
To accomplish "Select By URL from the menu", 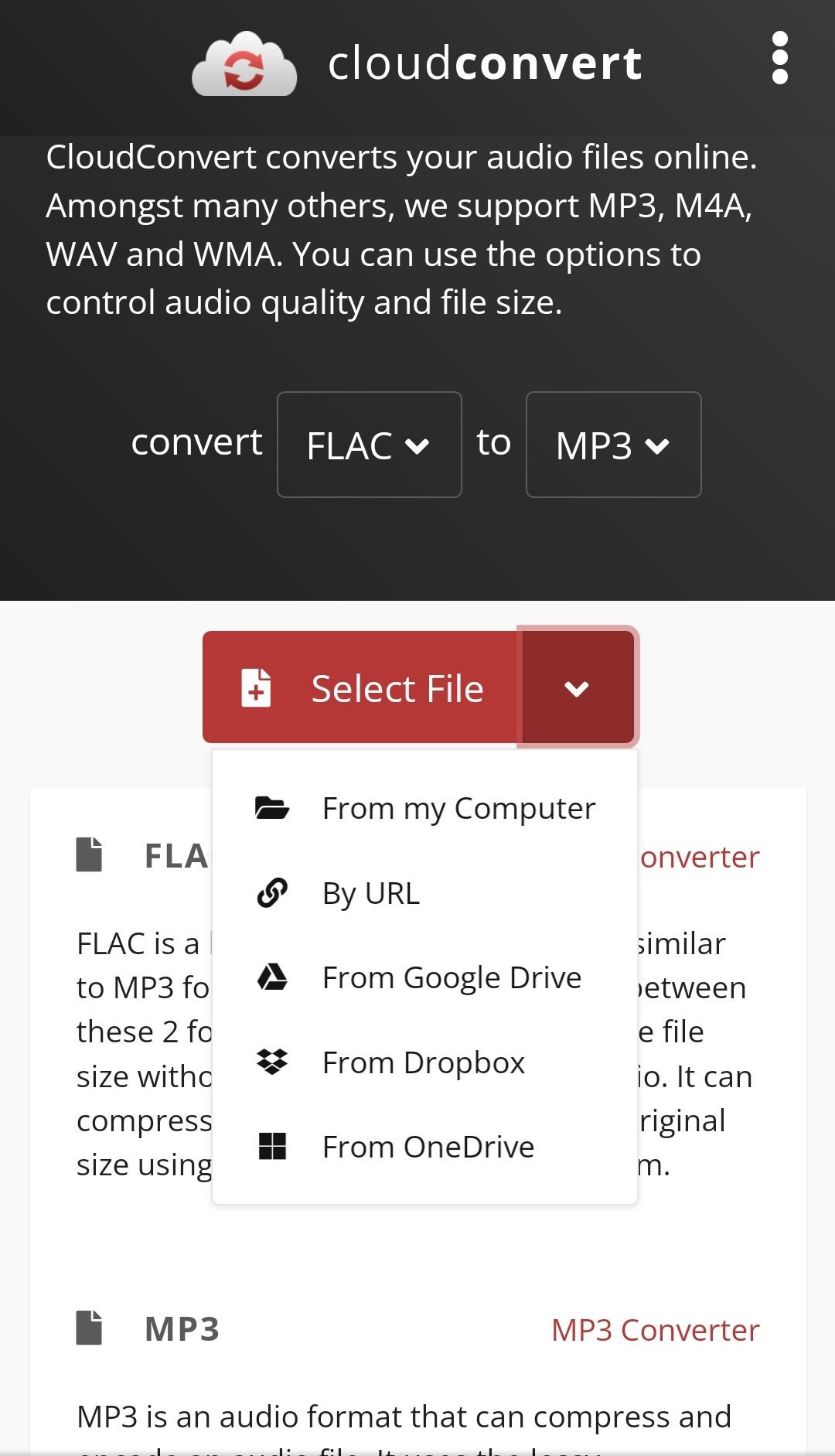I will click(x=370, y=892).
